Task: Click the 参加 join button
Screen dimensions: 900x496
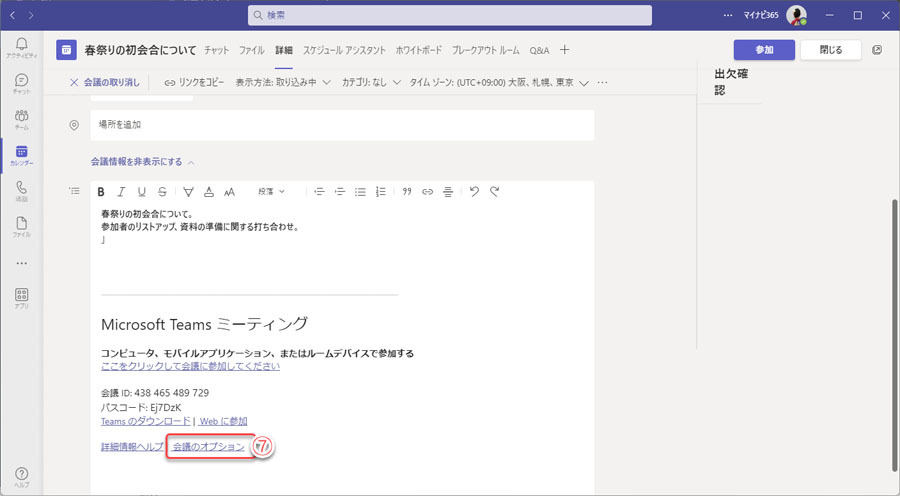Action: point(764,50)
